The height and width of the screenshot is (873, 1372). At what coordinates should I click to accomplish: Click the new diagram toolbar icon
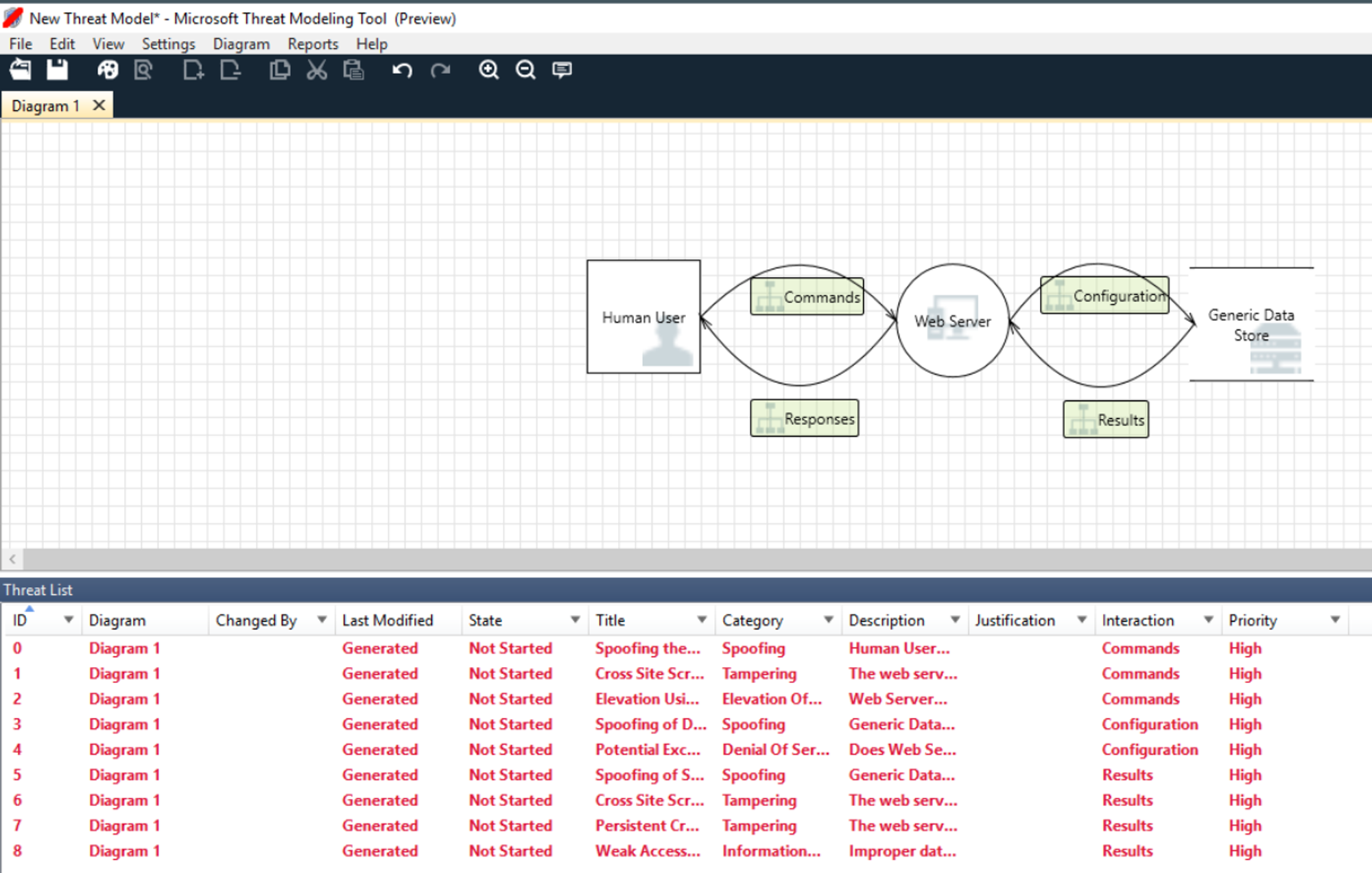pos(193,70)
